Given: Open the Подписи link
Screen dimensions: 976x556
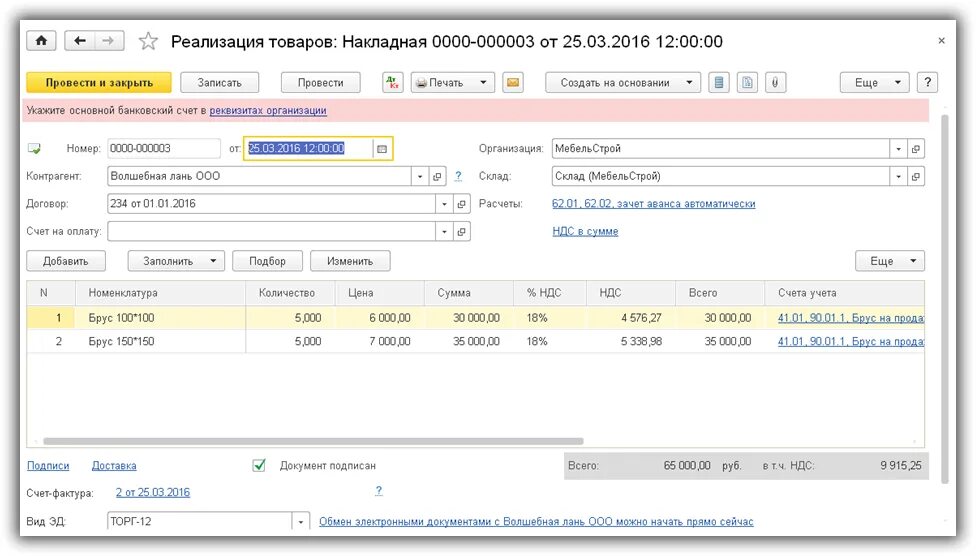Looking at the screenshot, I should point(48,466).
